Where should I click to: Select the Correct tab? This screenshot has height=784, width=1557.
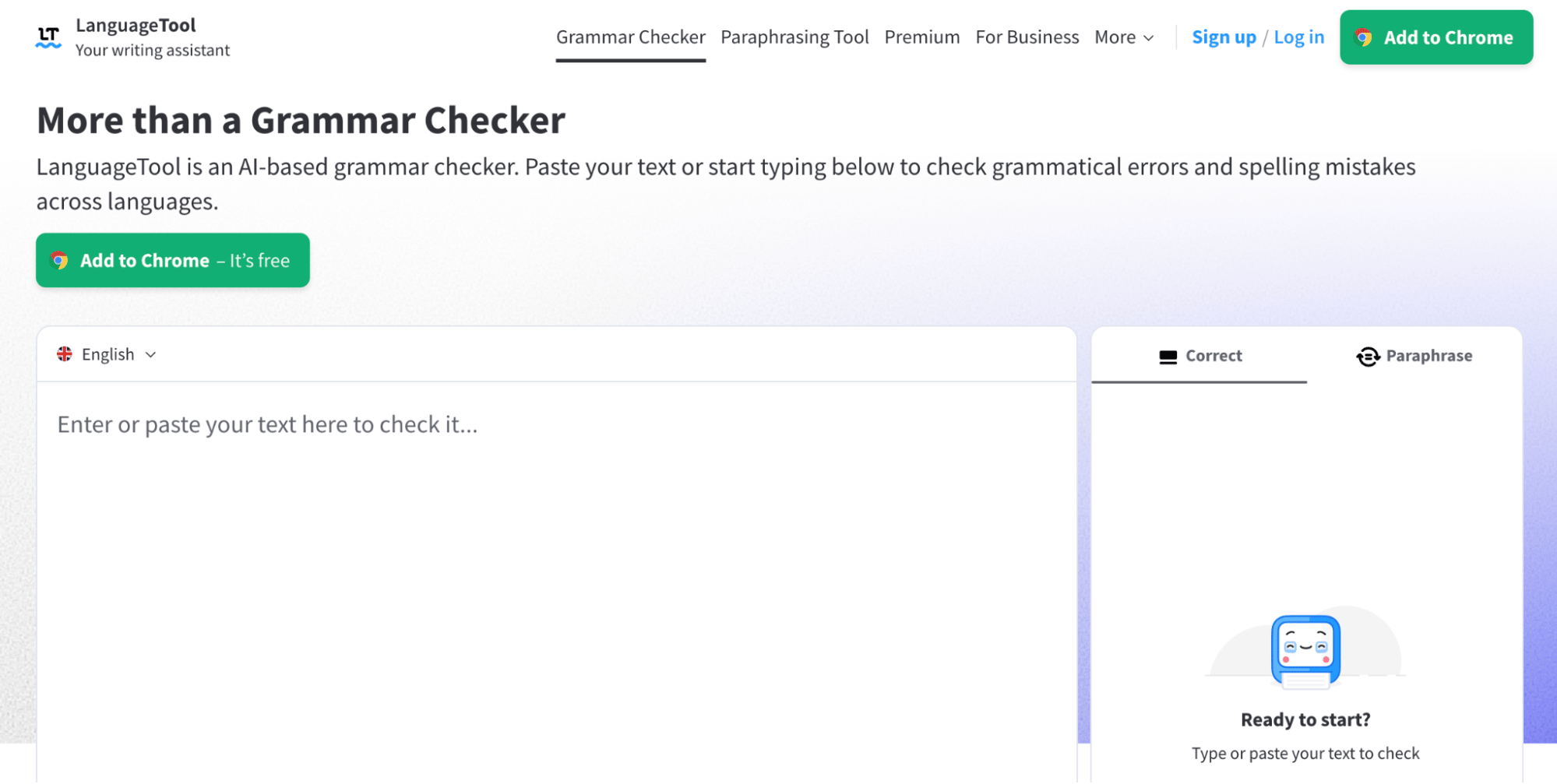click(1199, 356)
